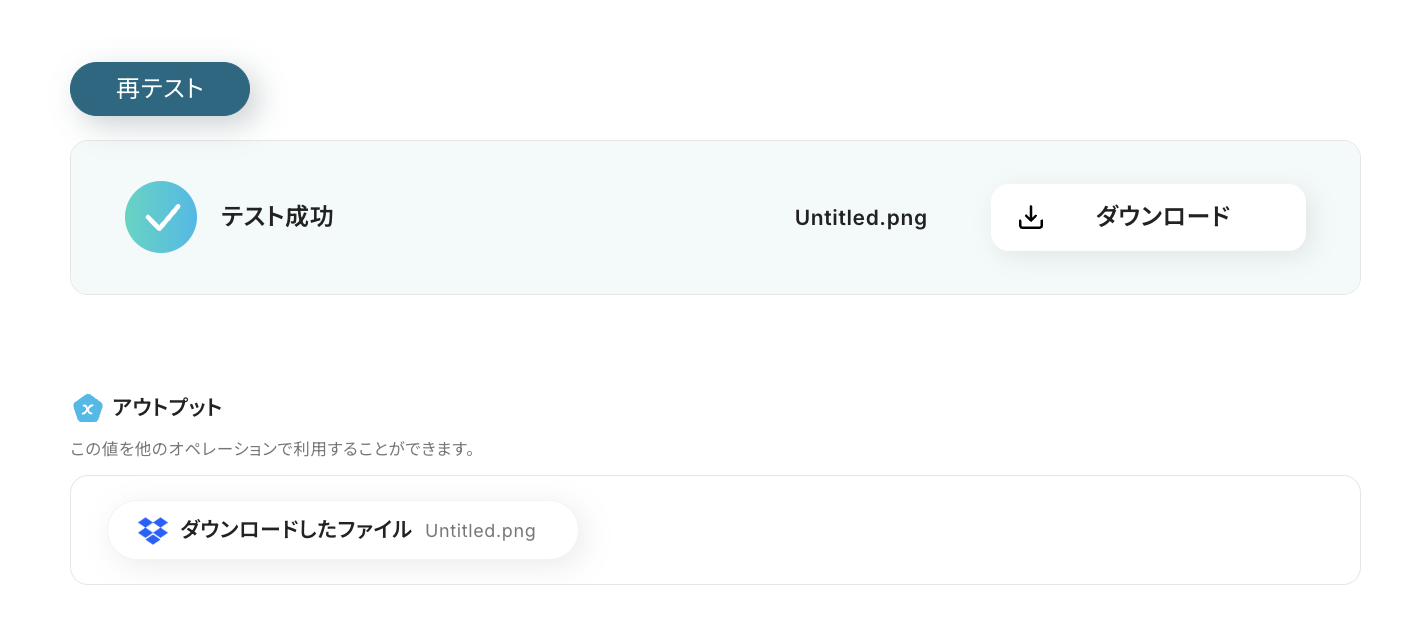1408x622 pixels.
Task: Click the 再テスト button
Action: [160, 89]
